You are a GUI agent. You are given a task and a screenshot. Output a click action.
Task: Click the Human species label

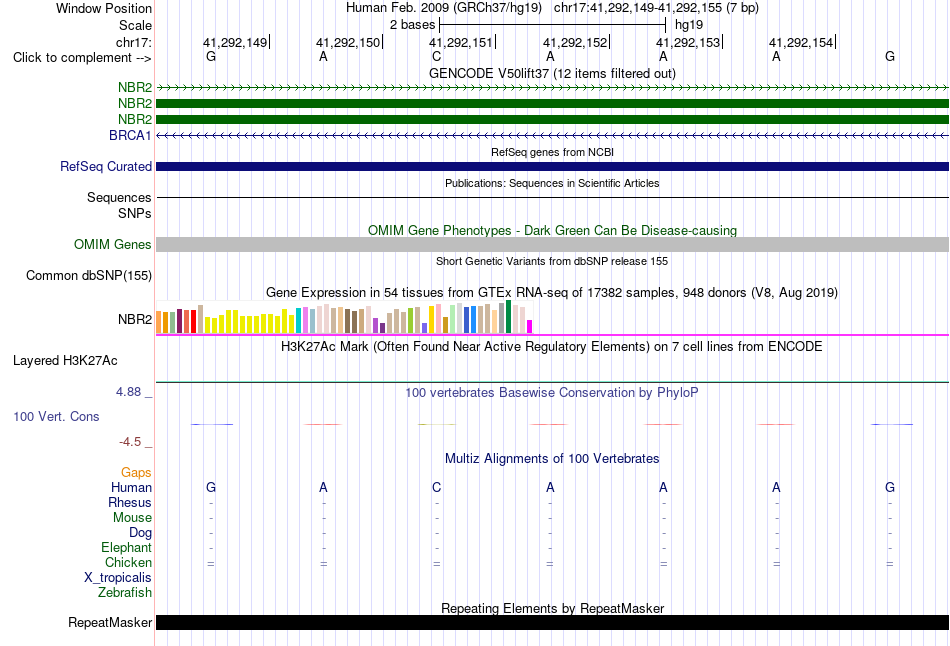131,487
